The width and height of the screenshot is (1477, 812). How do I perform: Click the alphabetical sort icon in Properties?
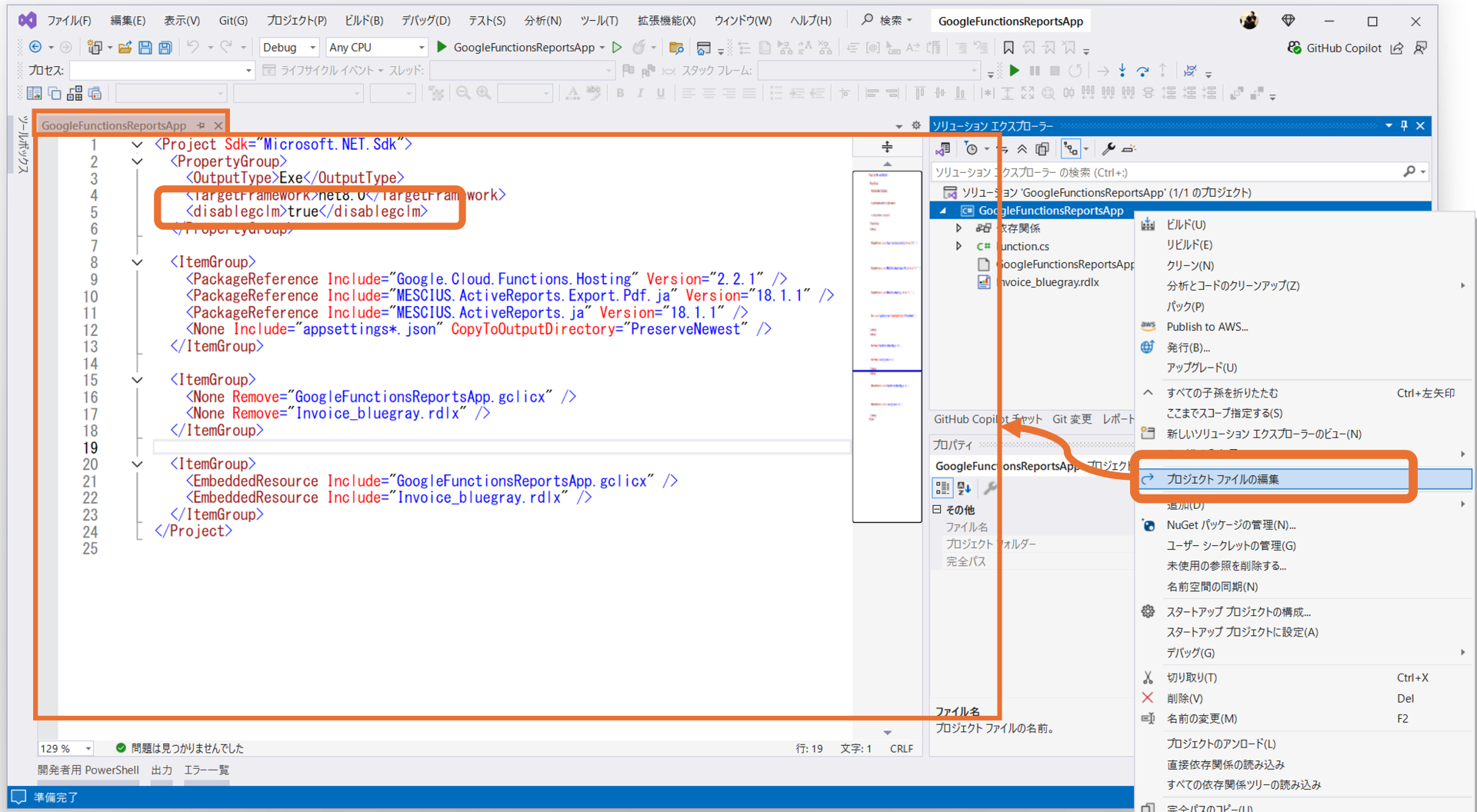pos(965,488)
